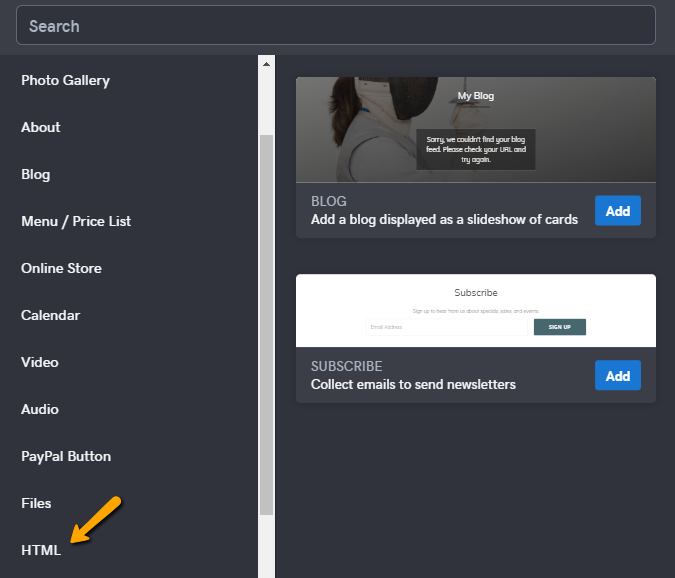
Task: Click scrollbar up arrow in category list
Action: click(266, 64)
